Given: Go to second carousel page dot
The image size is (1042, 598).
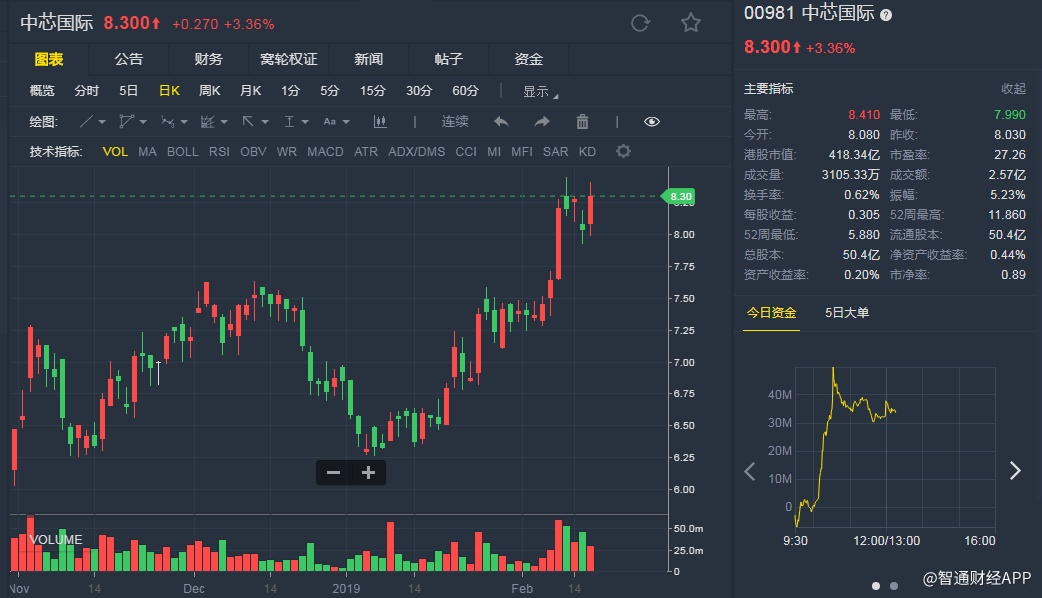Looking at the screenshot, I should (x=894, y=586).
